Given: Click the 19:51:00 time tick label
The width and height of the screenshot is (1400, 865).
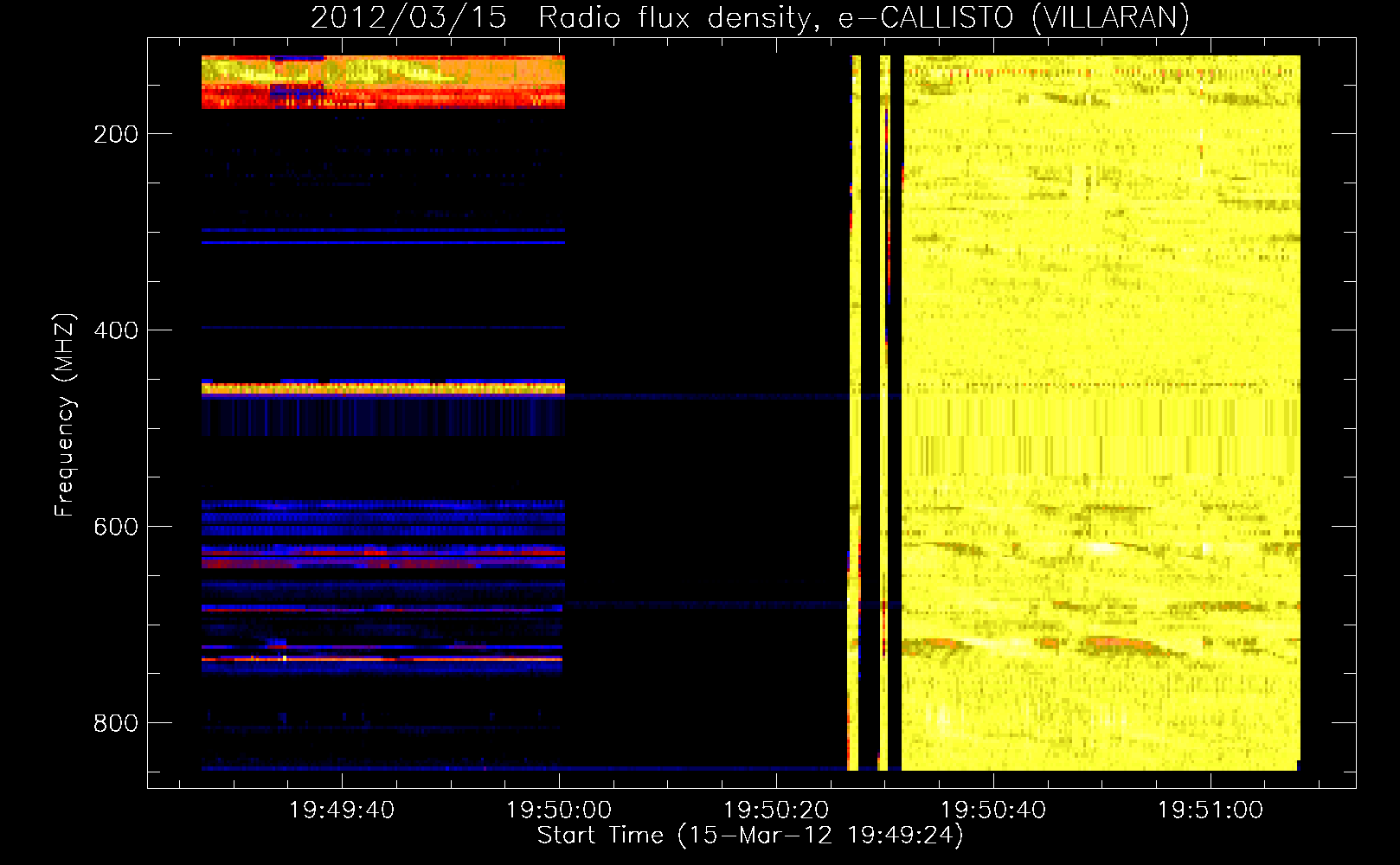Looking at the screenshot, I should [1211, 811].
